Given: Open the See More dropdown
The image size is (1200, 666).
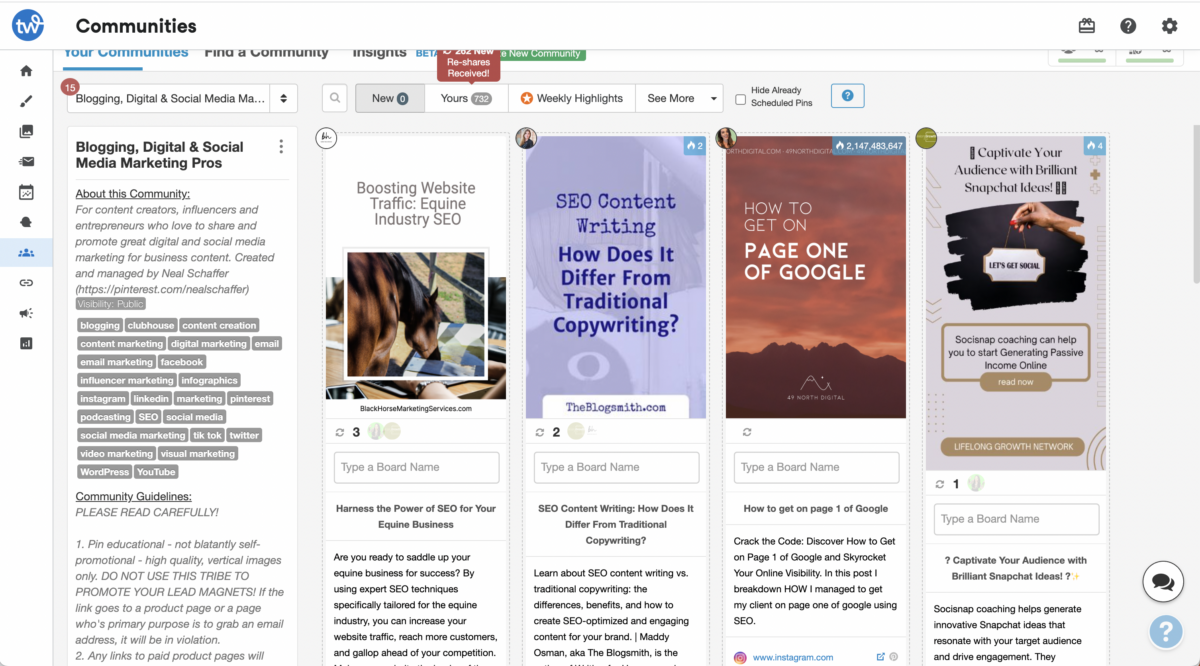Looking at the screenshot, I should coord(679,98).
